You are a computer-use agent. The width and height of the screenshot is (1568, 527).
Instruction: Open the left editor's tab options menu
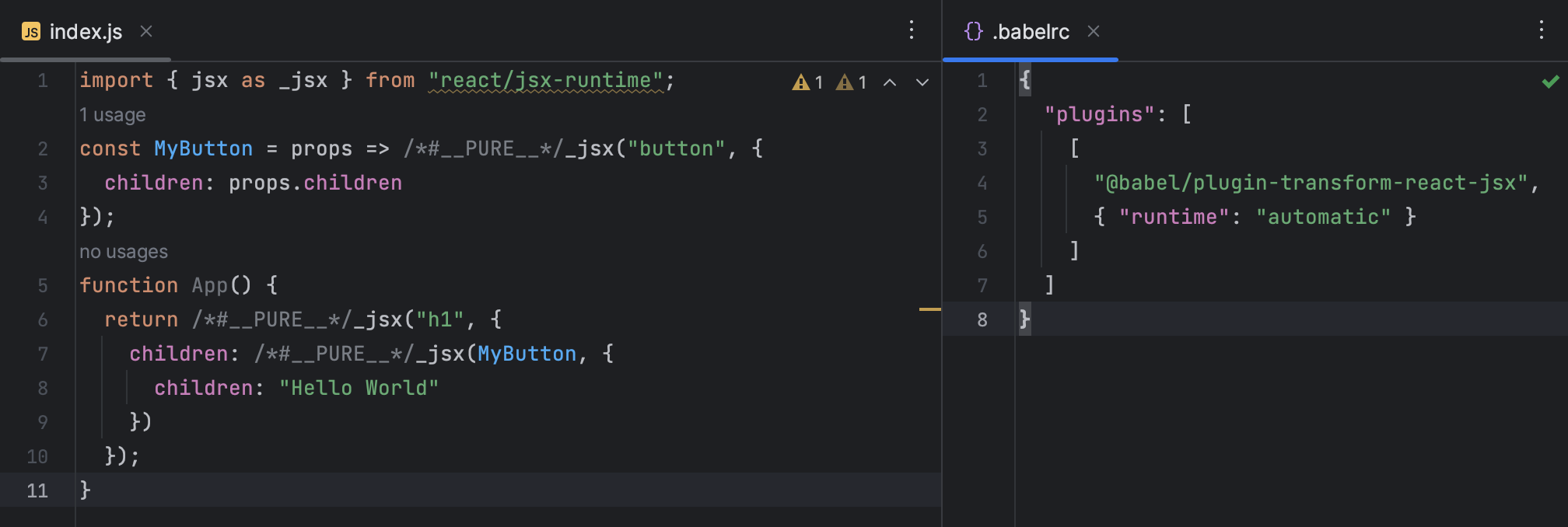[x=912, y=30]
